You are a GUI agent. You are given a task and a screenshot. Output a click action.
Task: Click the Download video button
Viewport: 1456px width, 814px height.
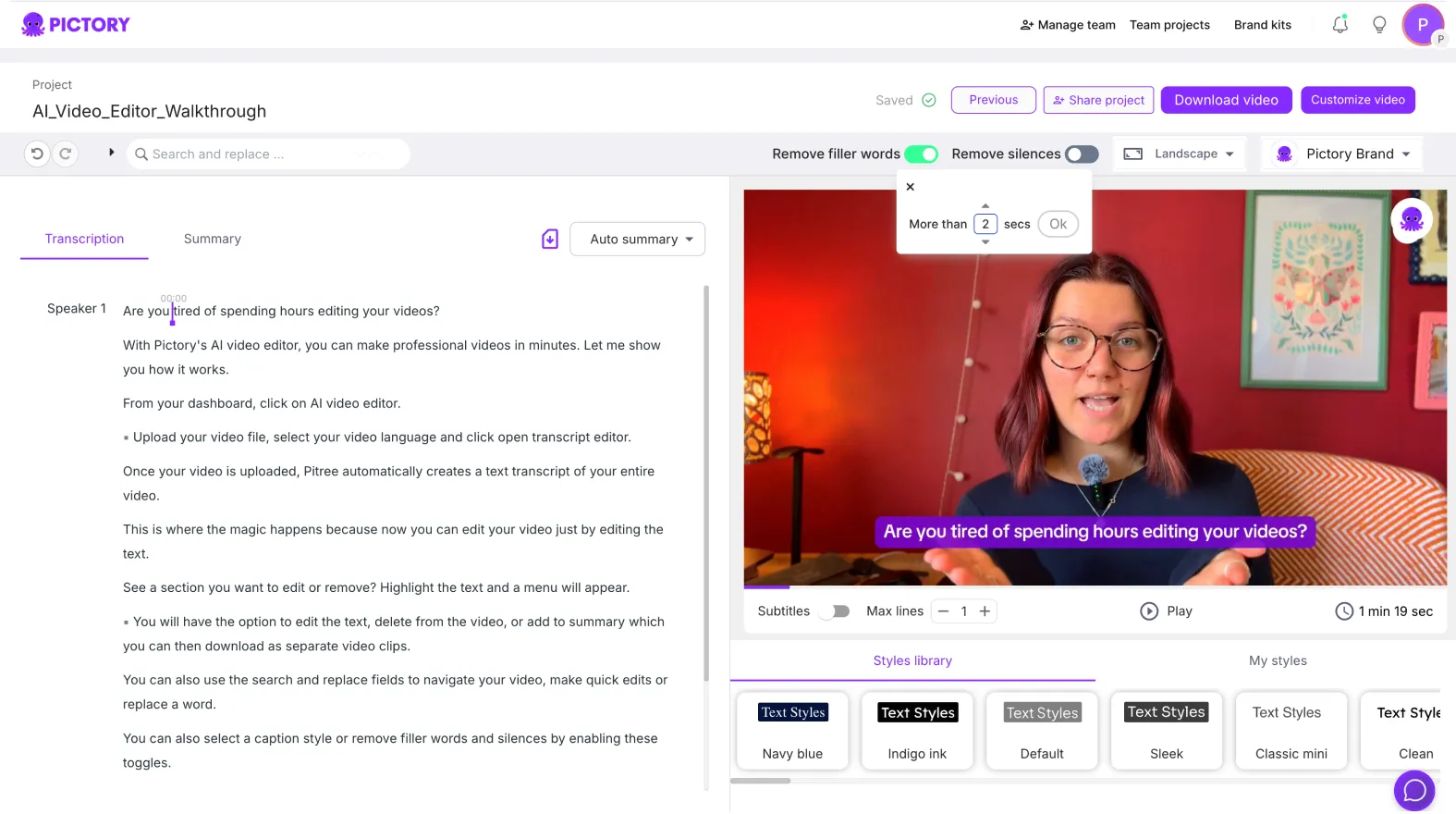[1226, 100]
